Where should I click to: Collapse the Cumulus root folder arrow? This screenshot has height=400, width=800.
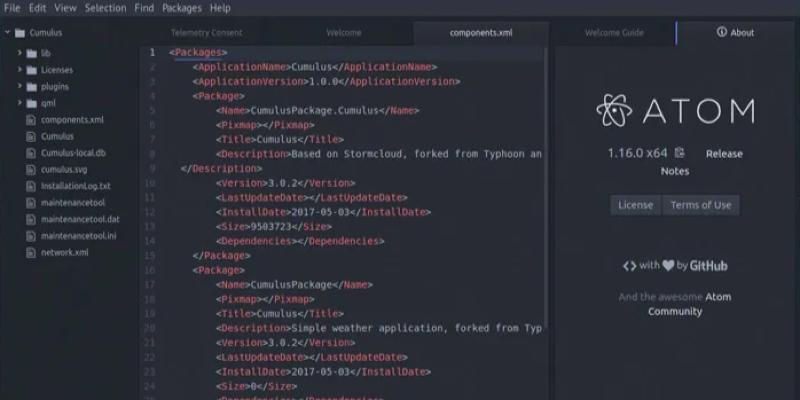pyautogui.click(x=8, y=32)
